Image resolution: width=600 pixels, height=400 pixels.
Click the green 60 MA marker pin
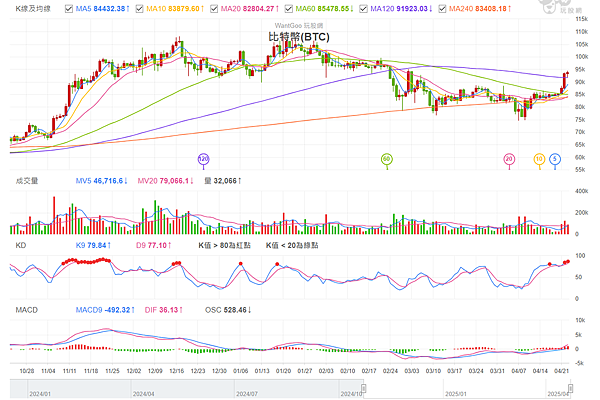[x=387, y=159]
